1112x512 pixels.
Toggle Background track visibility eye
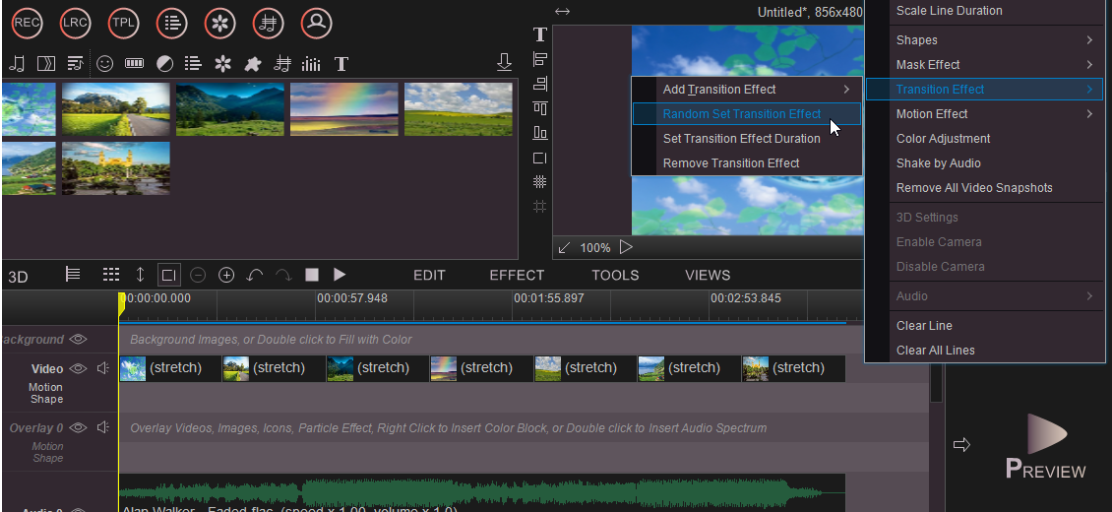pyautogui.click(x=78, y=339)
